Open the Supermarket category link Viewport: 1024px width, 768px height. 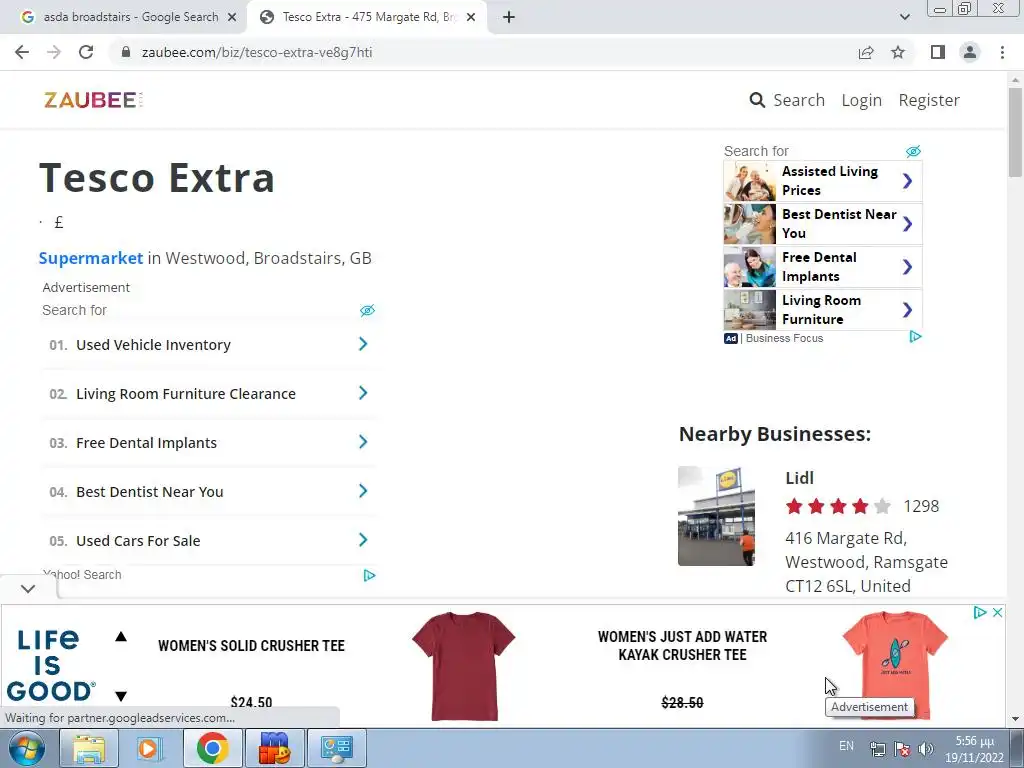(x=91, y=258)
